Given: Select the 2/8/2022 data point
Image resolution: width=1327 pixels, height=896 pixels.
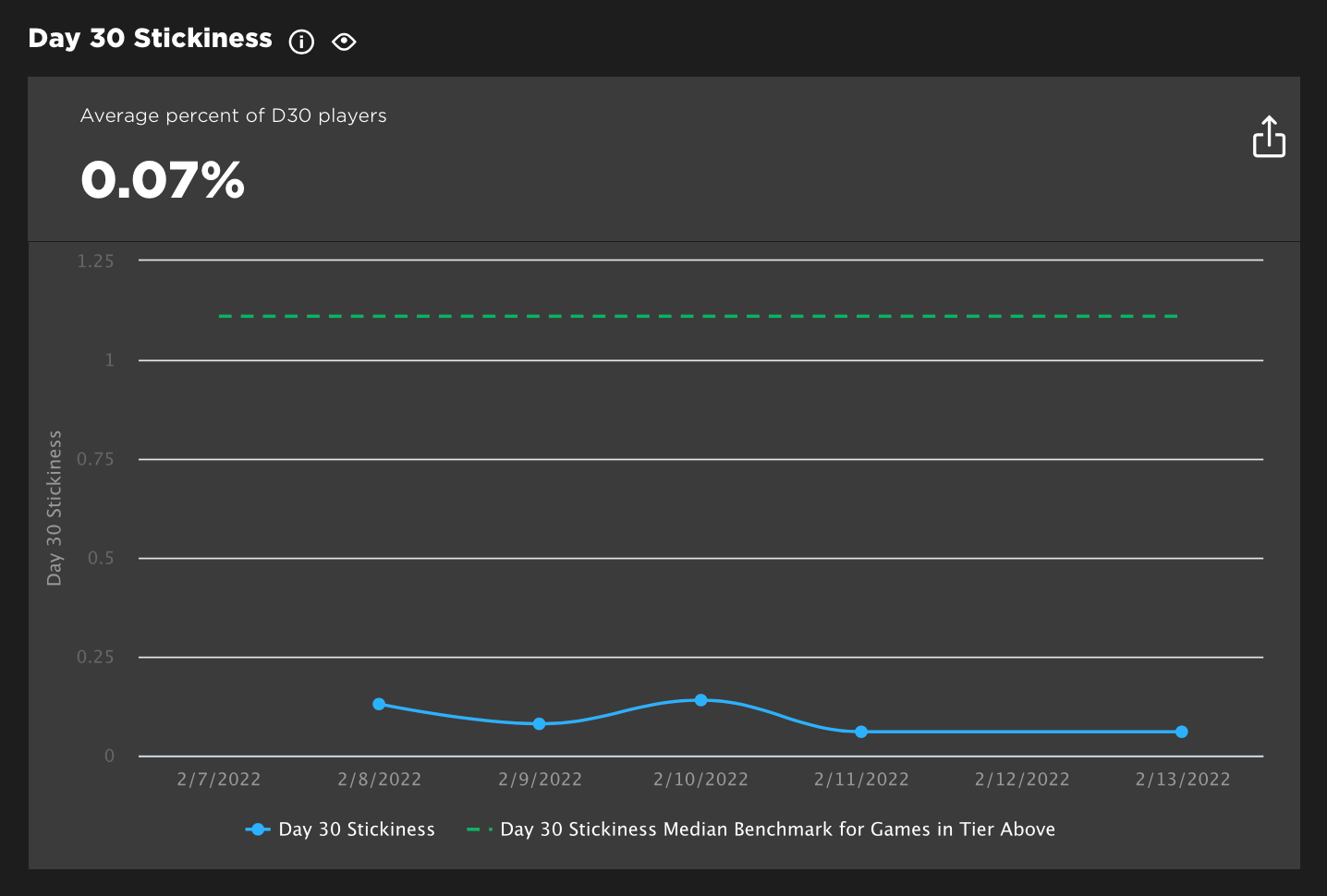Looking at the screenshot, I should [x=379, y=704].
